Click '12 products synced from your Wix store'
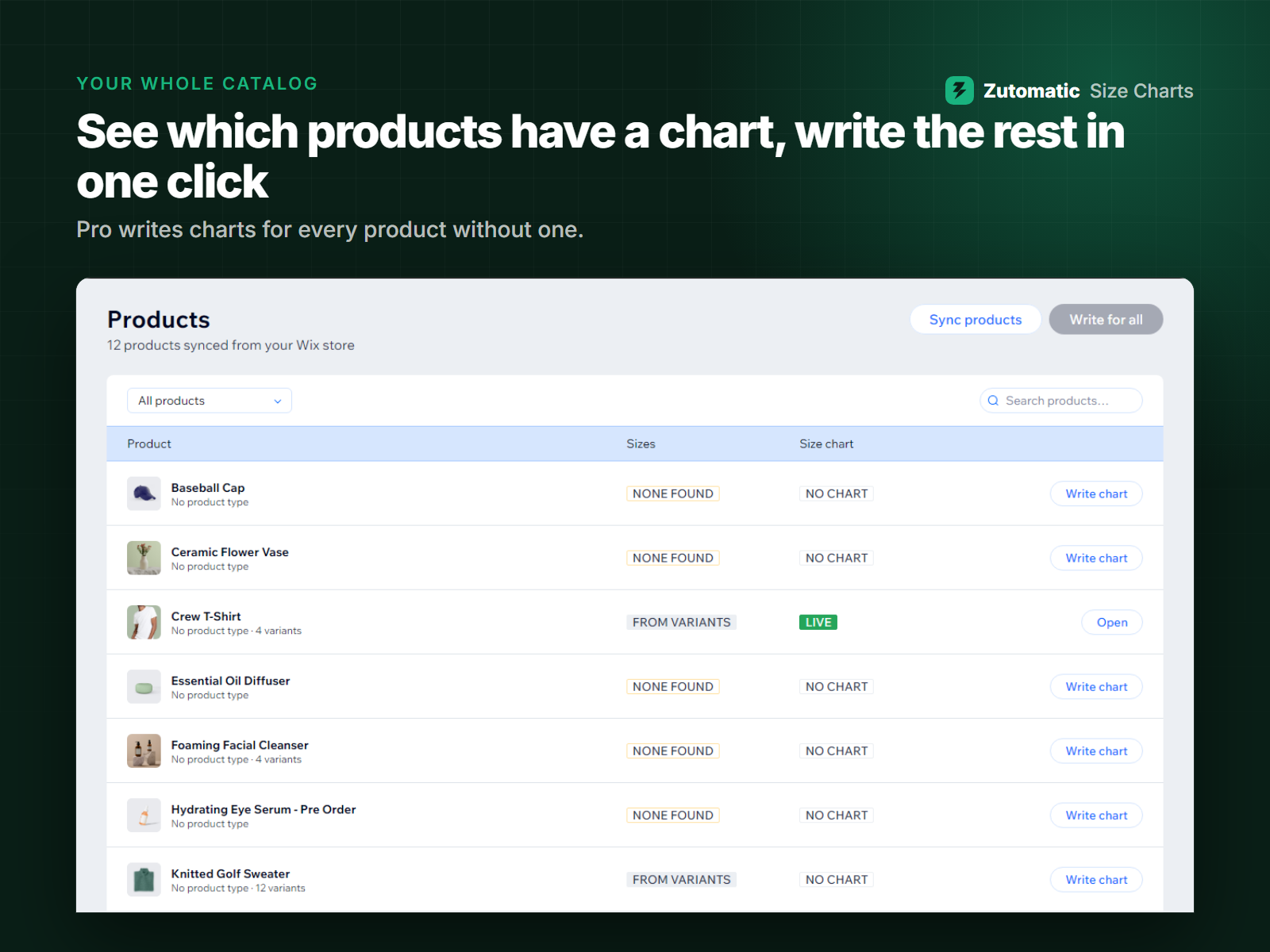This screenshot has height=952, width=1270. [x=231, y=345]
